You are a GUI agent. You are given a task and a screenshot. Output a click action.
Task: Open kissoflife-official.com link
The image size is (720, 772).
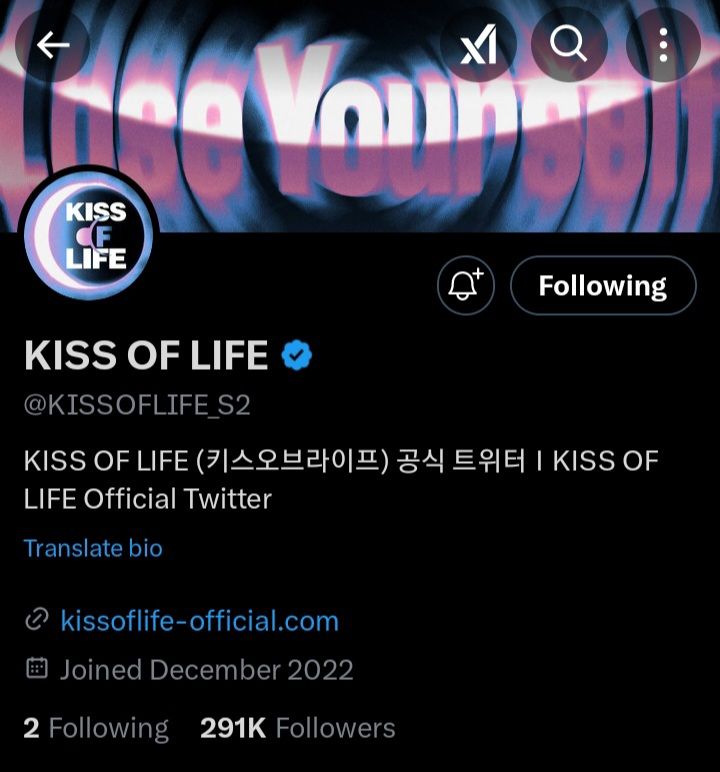coord(199,621)
